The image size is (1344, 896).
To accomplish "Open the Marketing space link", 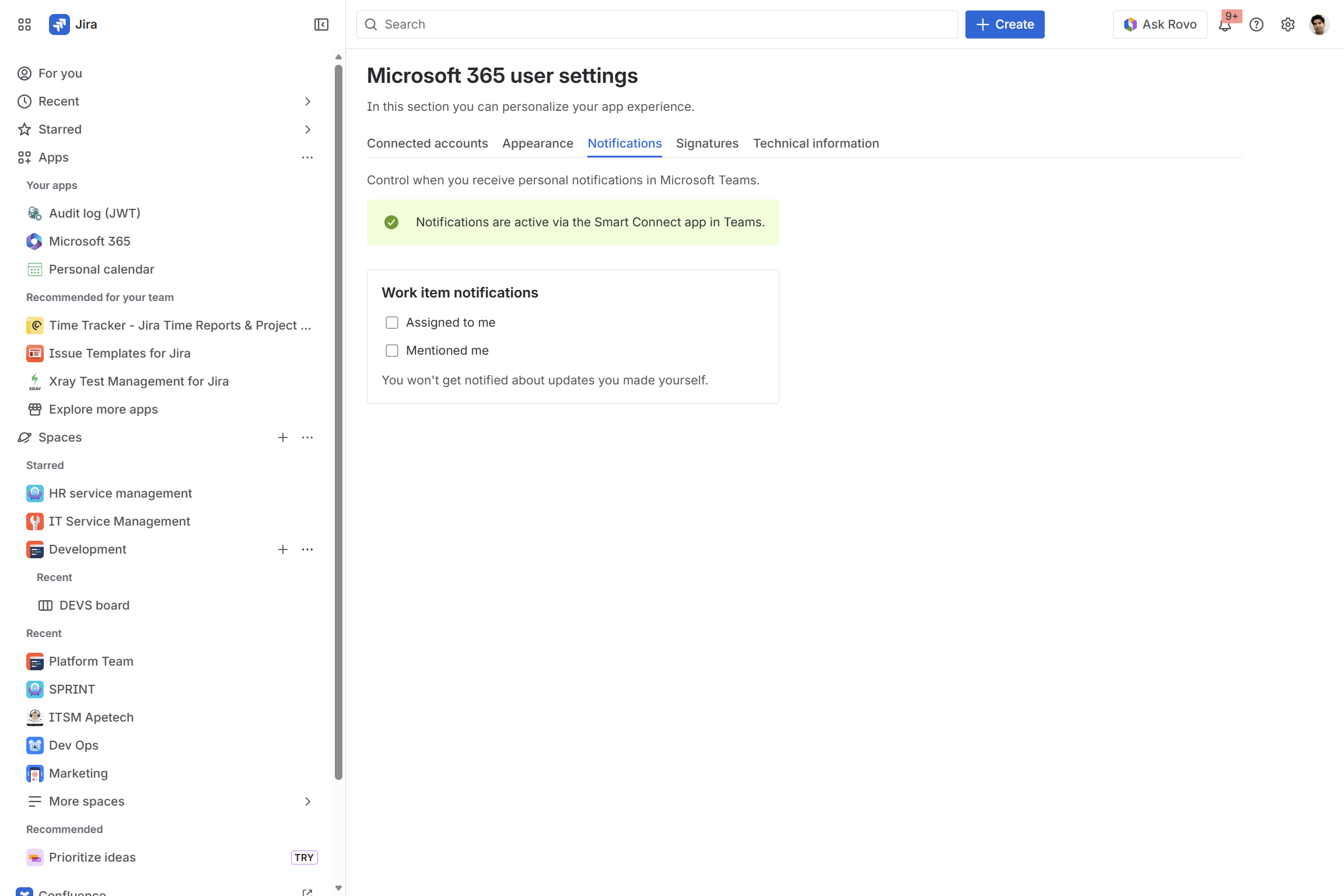I will (78, 773).
